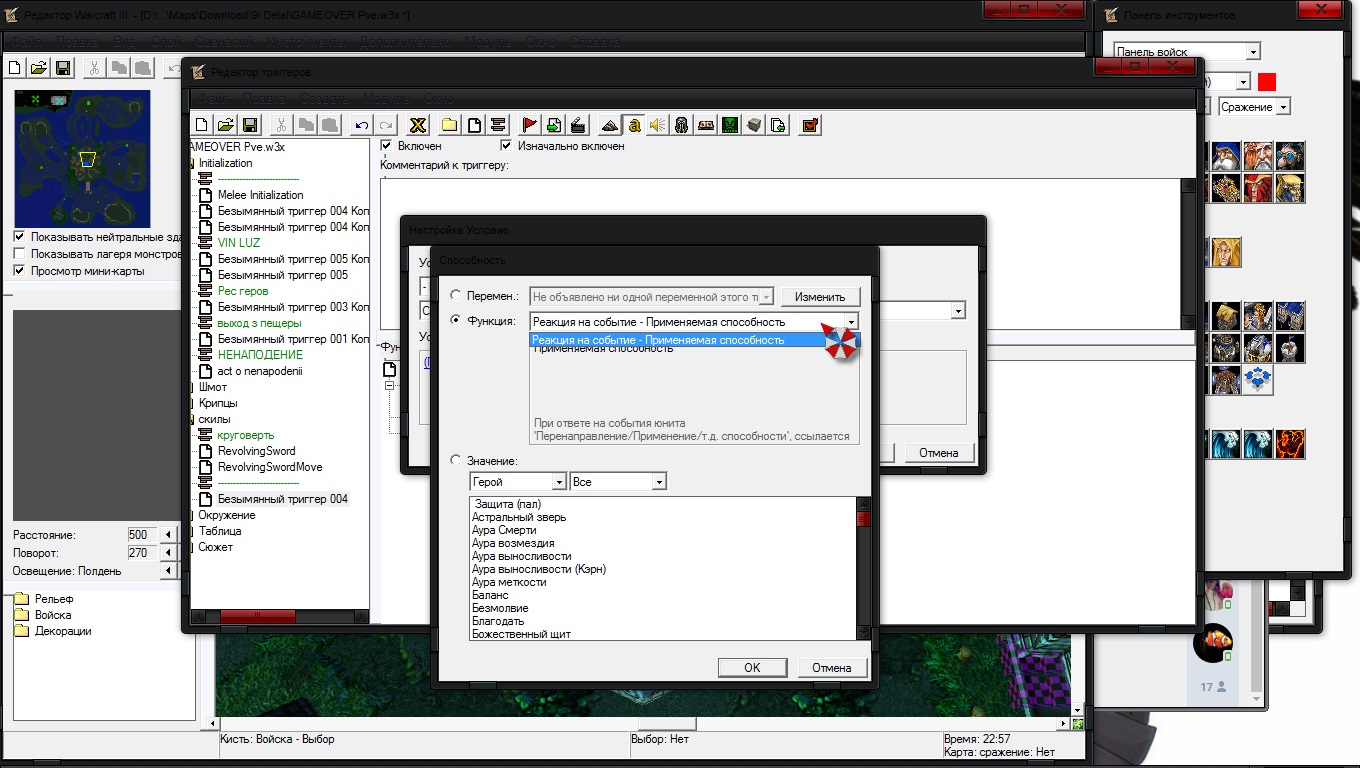Click on the minimap preview

(x=82, y=159)
